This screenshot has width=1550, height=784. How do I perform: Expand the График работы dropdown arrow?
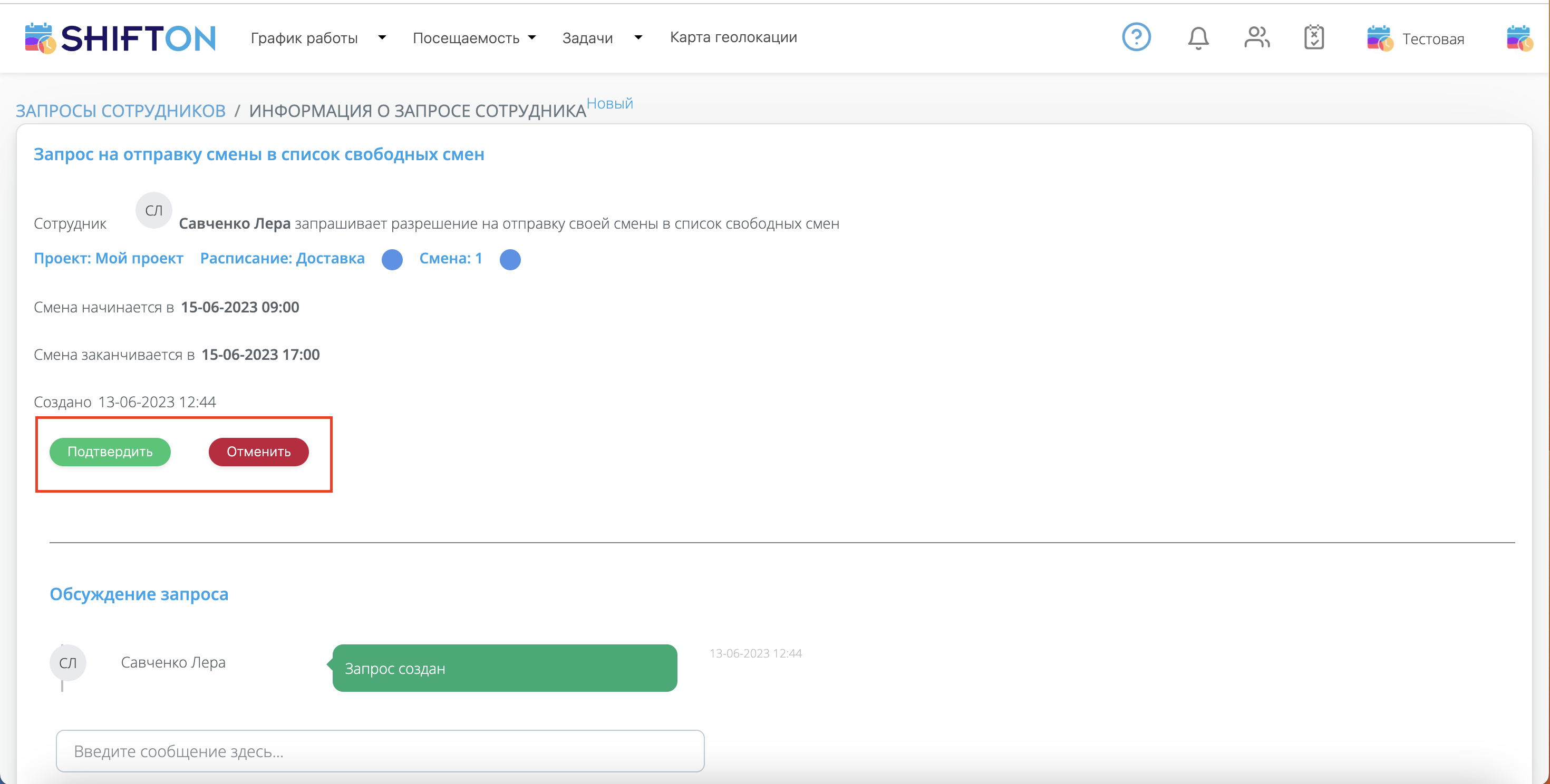(x=382, y=37)
